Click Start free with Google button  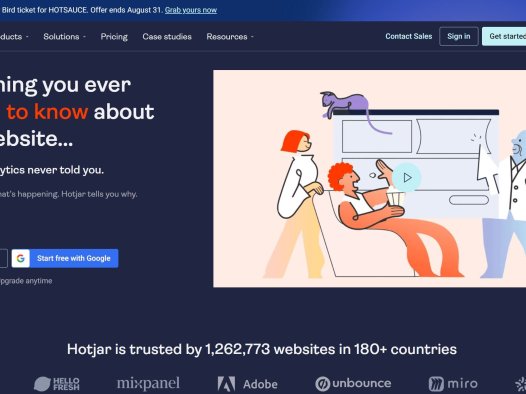(65, 258)
